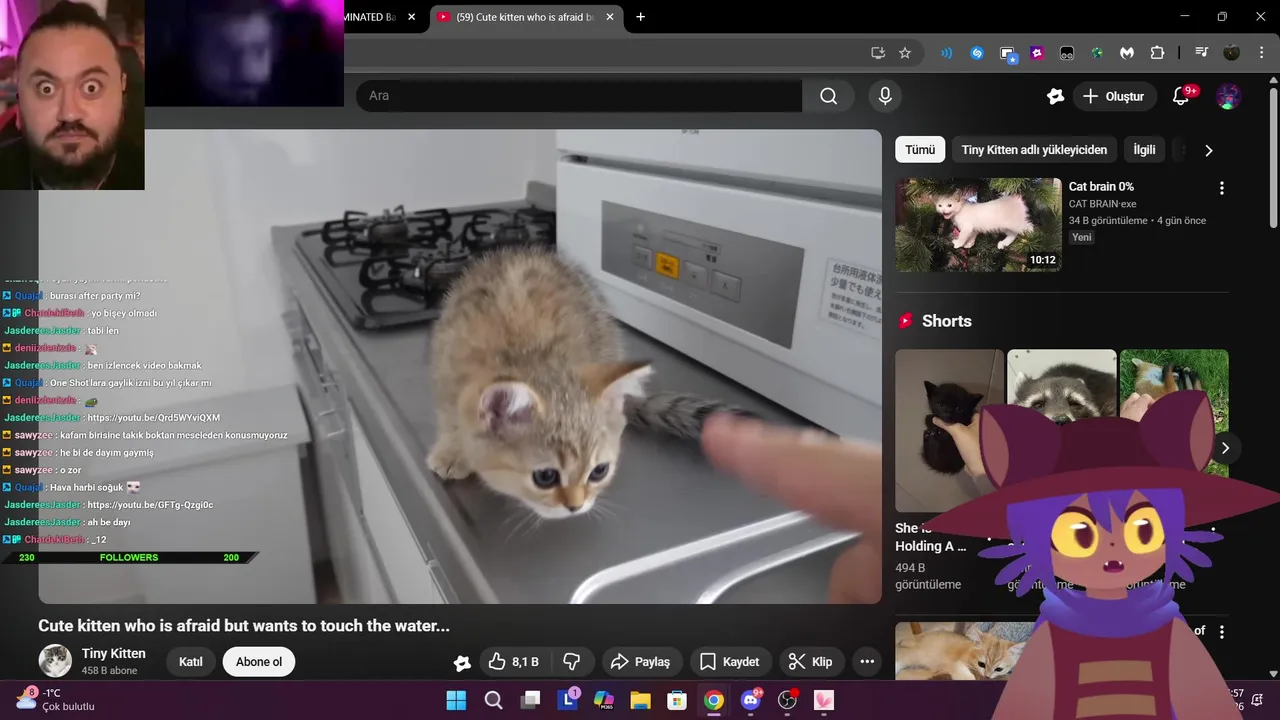The height and width of the screenshot is (720, 1280).
Task: Create a clip with Klip button
Action: pos(811,662)
